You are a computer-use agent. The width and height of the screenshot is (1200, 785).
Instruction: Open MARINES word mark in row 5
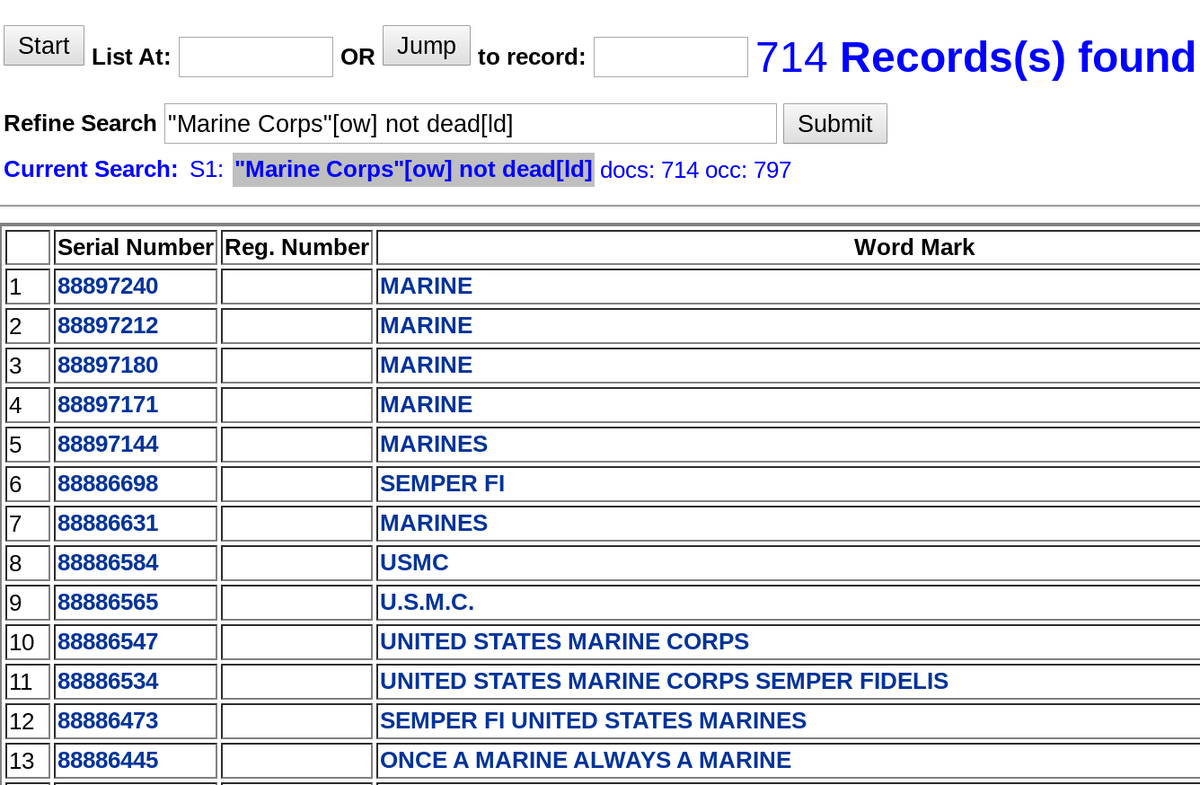tap(434, 444)
